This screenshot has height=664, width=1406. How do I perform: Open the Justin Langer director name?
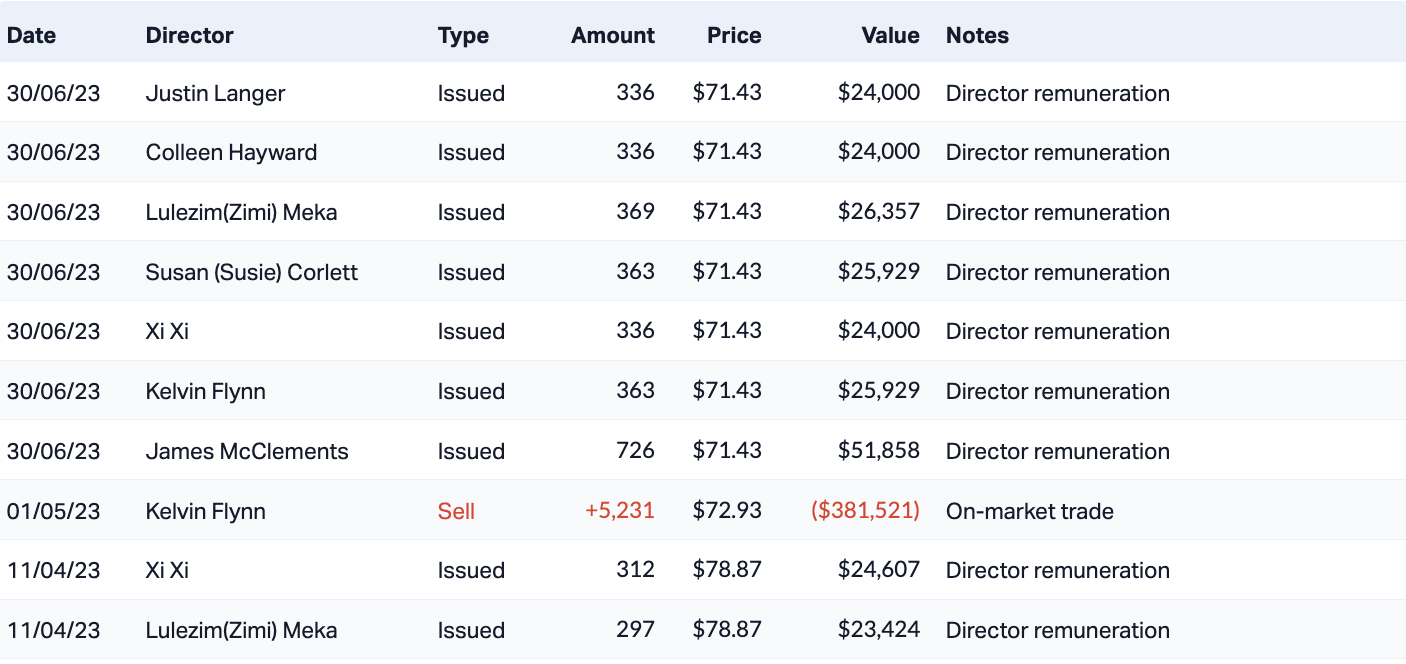point(215,93)
